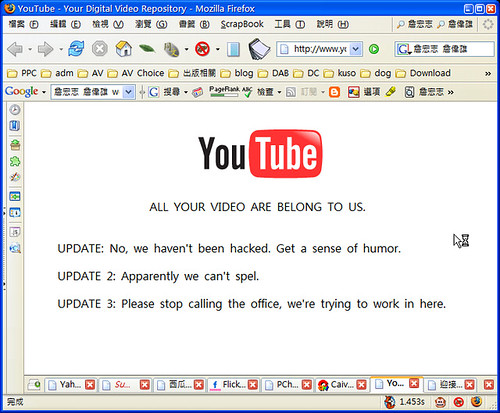Image resolution: width=500 pixels, height=413 pixels.
Task: Click the Back navigation arrow
Action: pos(15,49)
